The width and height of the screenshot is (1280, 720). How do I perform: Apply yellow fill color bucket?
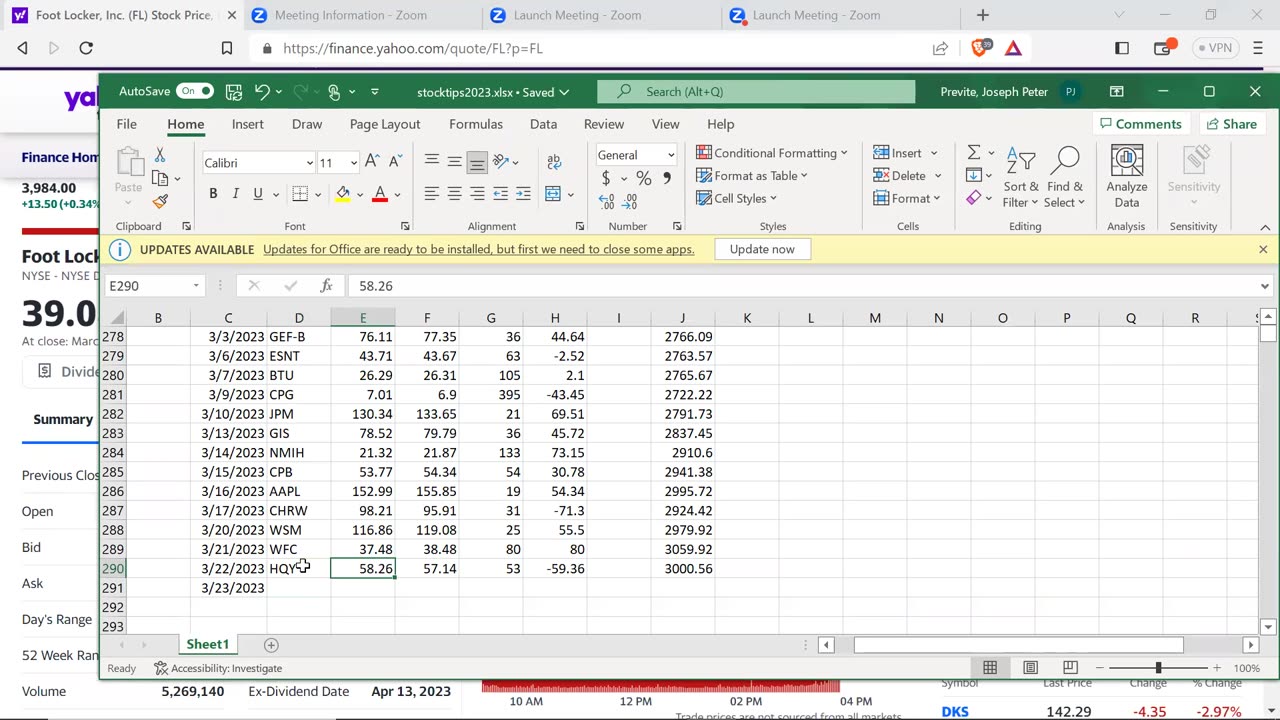click(343, 194)
